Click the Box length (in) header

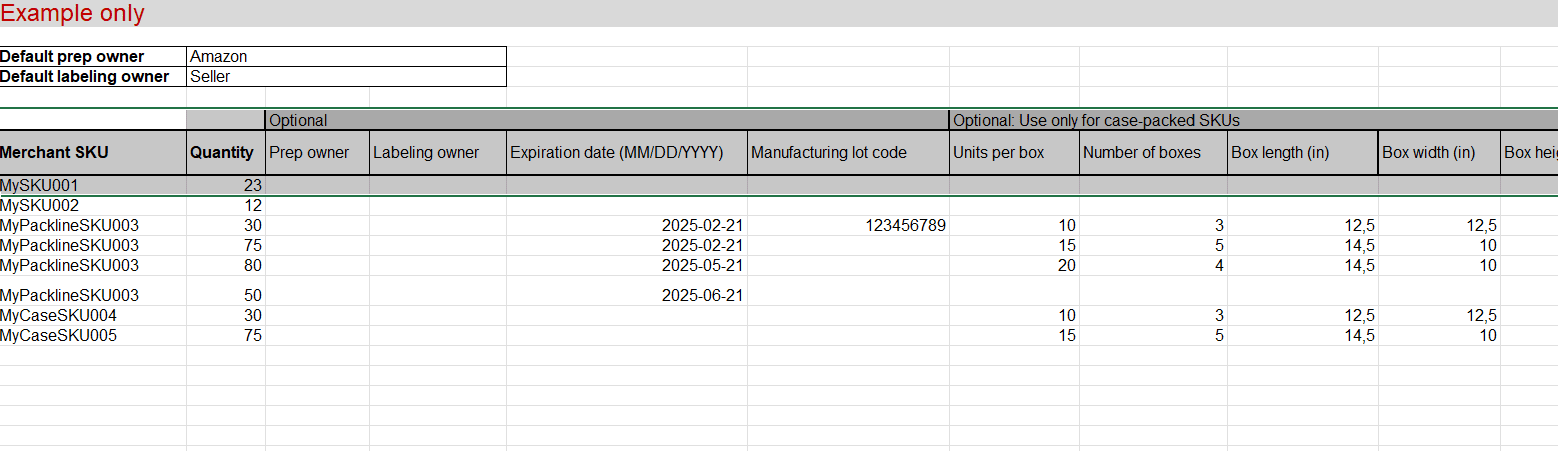(x=1287, y=153)
